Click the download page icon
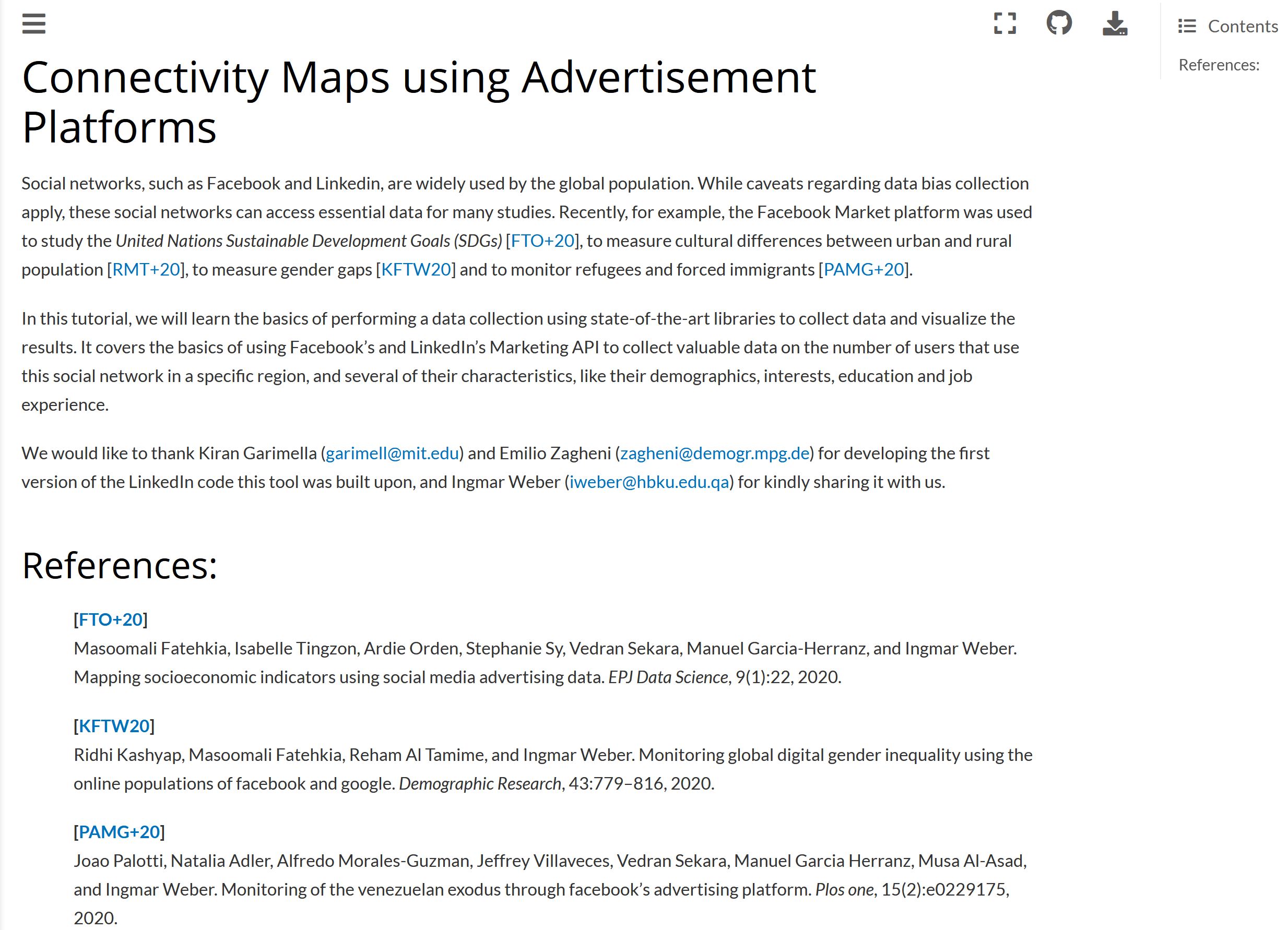Screen dimensions: 1288x930 point(1115,24)
